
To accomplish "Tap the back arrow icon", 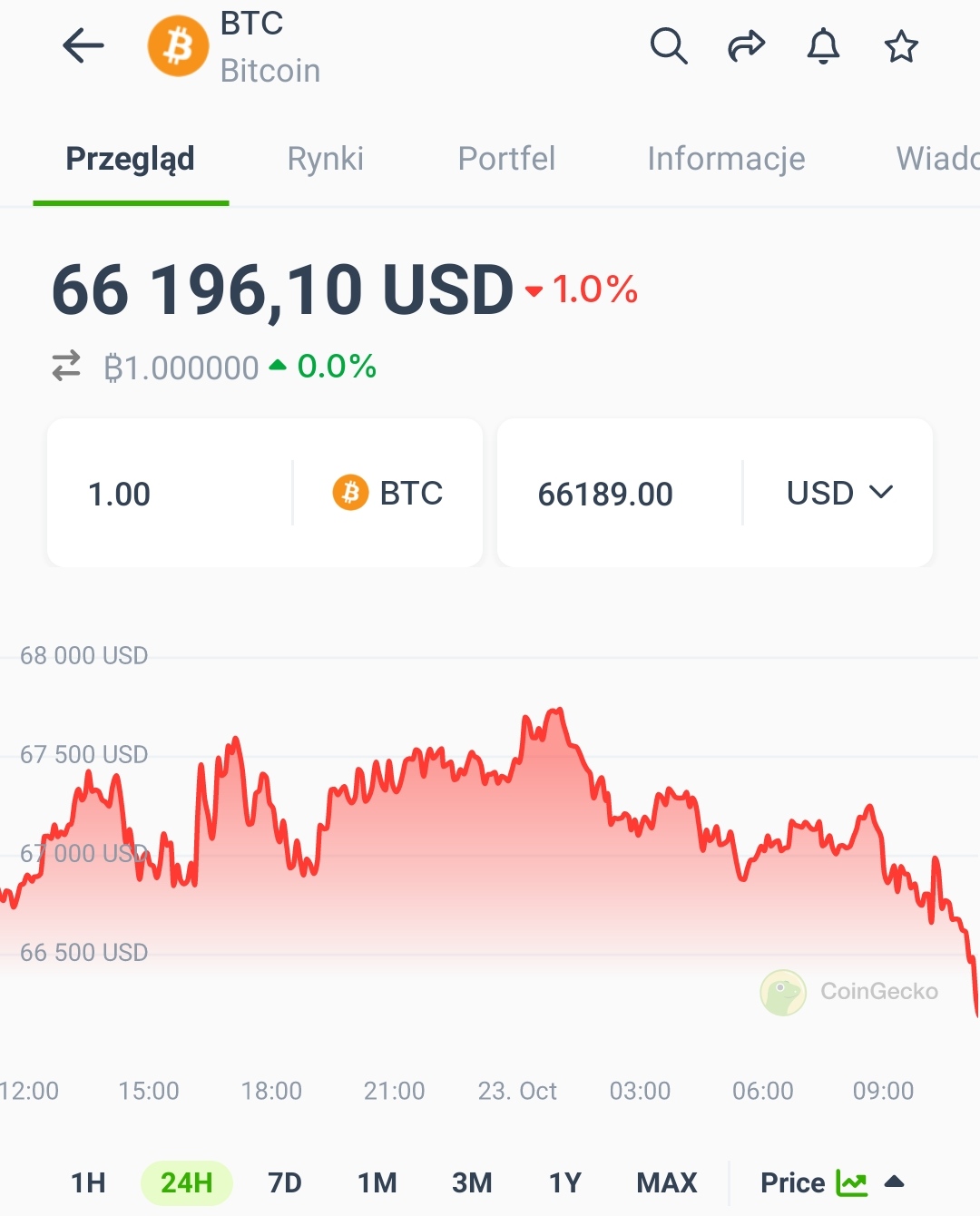I will 83,45.
